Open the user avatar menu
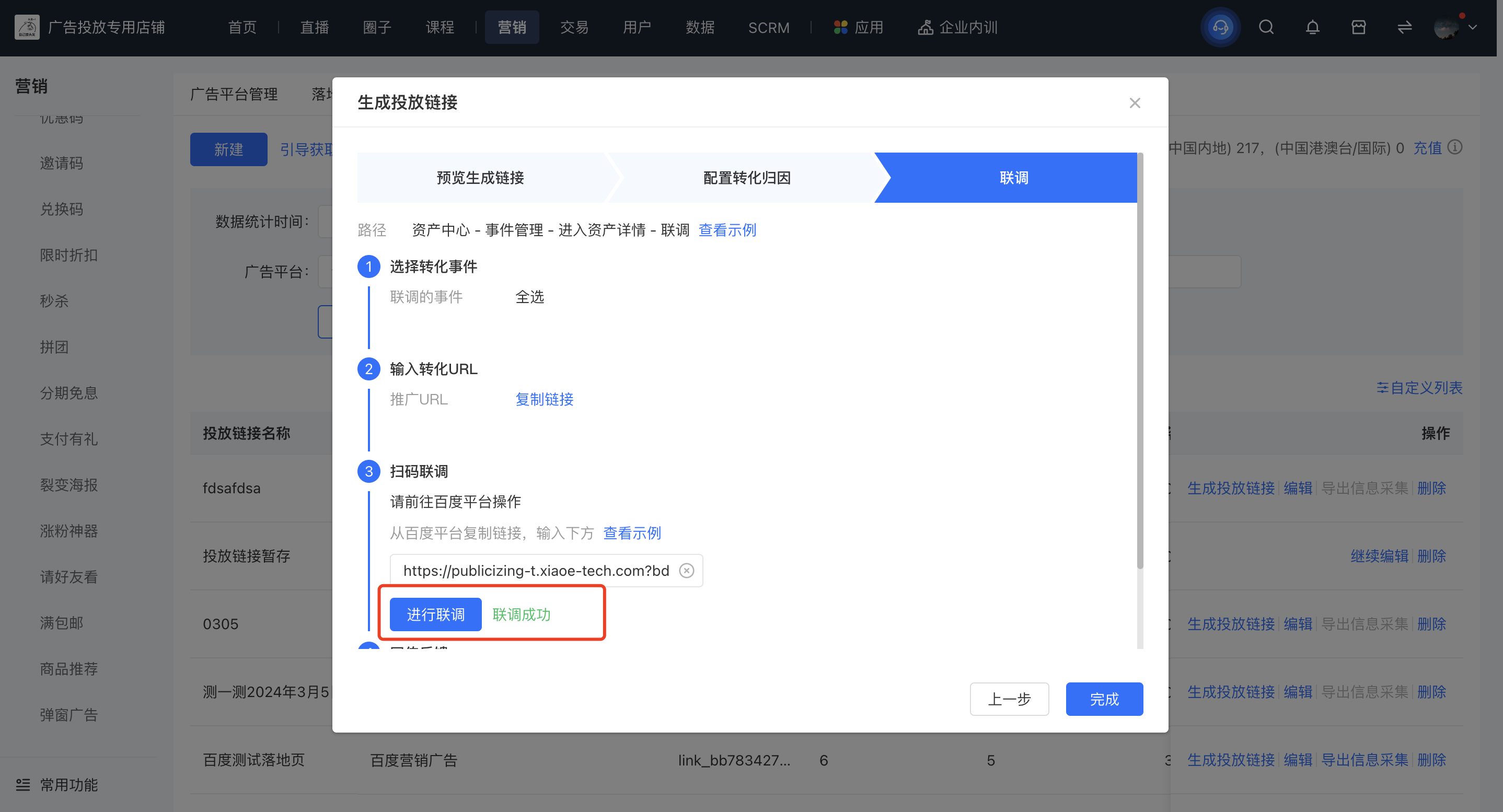 pyautogui.click(x=1446, y=27)
